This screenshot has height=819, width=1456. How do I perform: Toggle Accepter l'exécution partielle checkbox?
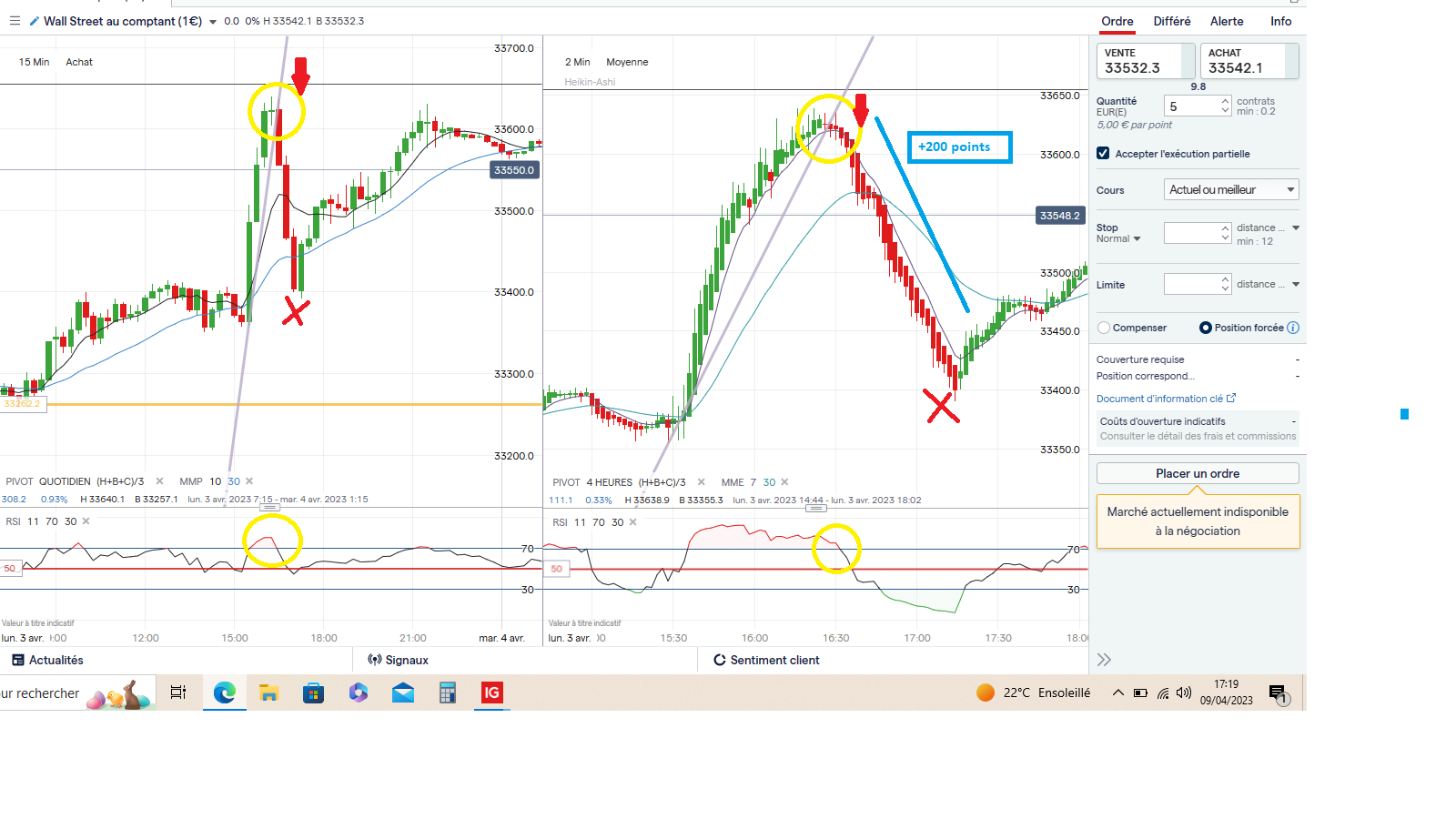click(1103, 154)
